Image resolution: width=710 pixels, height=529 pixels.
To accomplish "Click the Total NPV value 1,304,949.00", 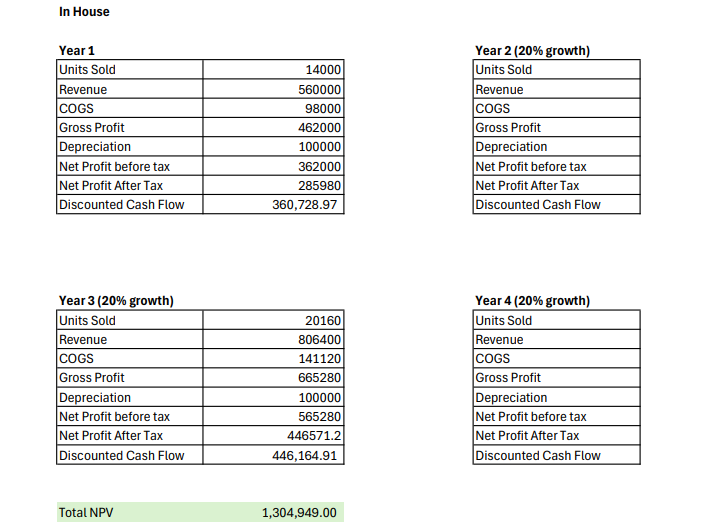I will [300, 512].
